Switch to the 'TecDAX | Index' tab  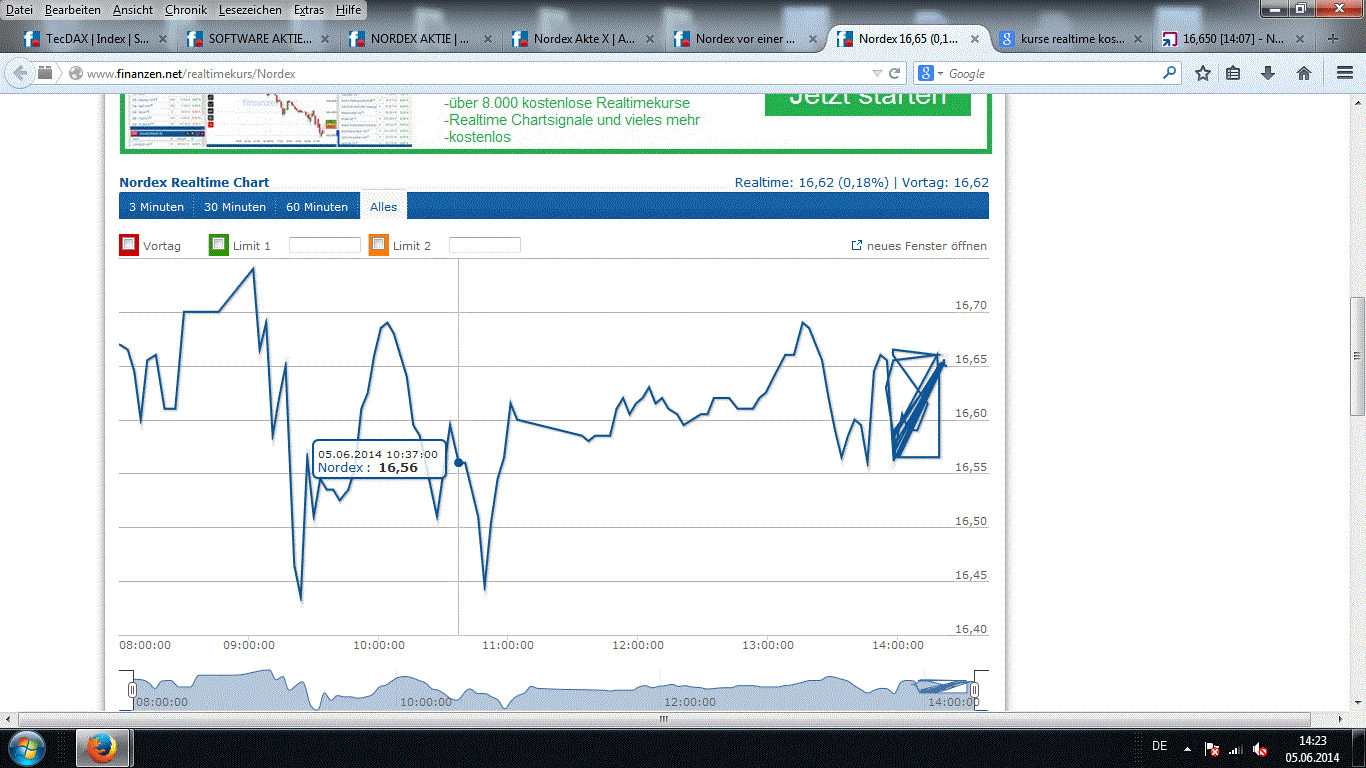98,39
